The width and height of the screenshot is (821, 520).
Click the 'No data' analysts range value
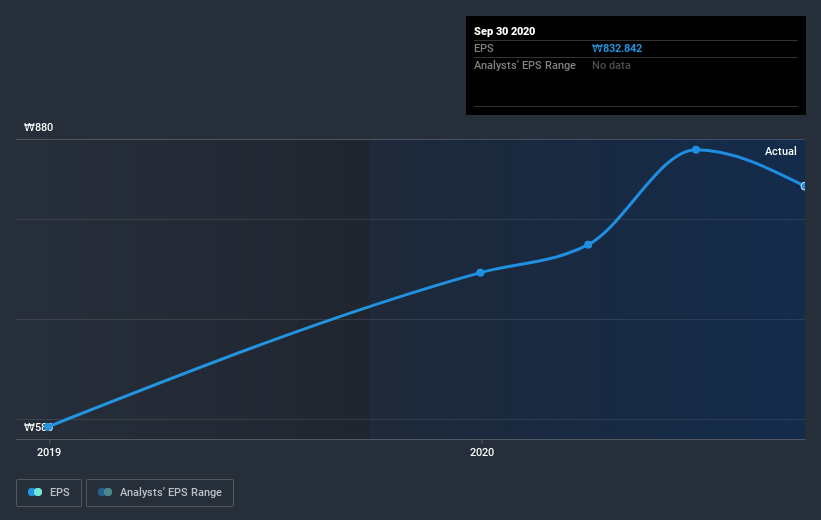611,65
